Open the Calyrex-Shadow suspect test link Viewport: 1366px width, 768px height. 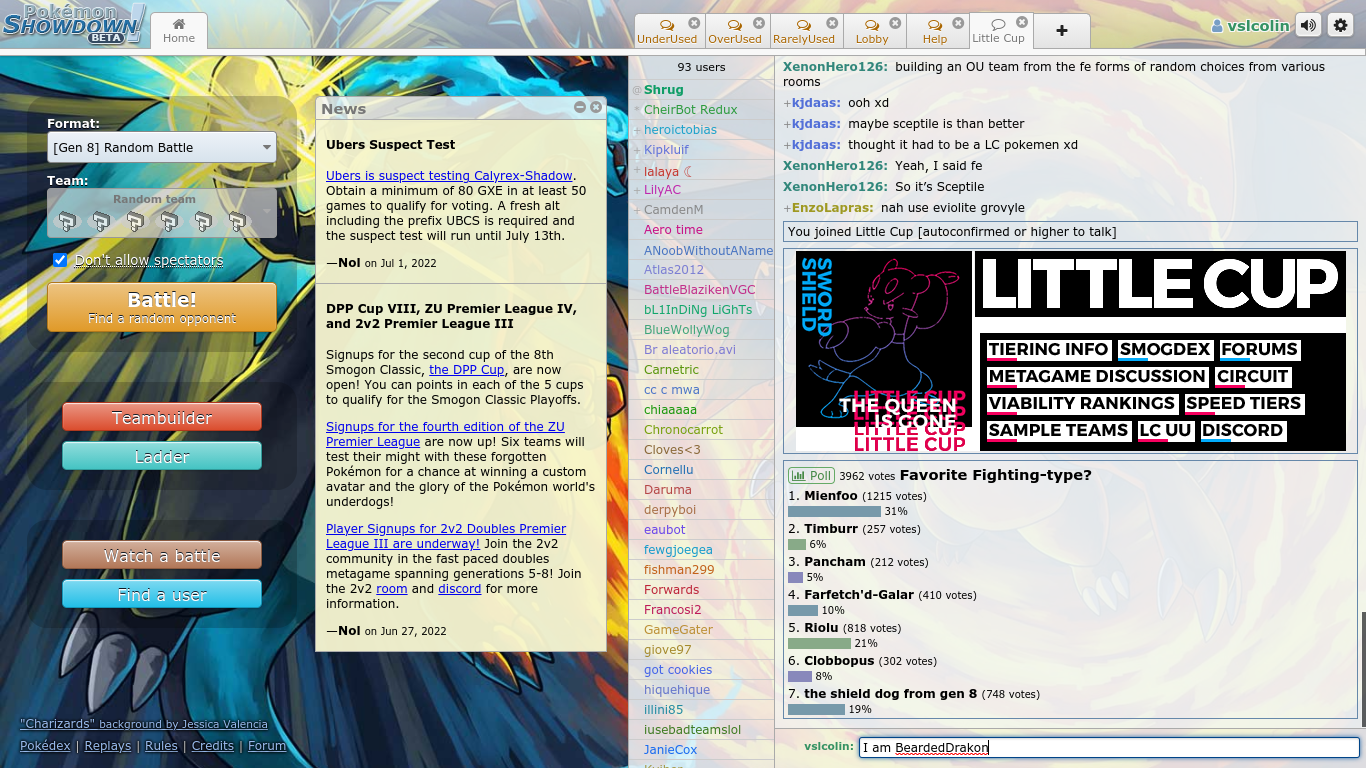pos(449,175)
